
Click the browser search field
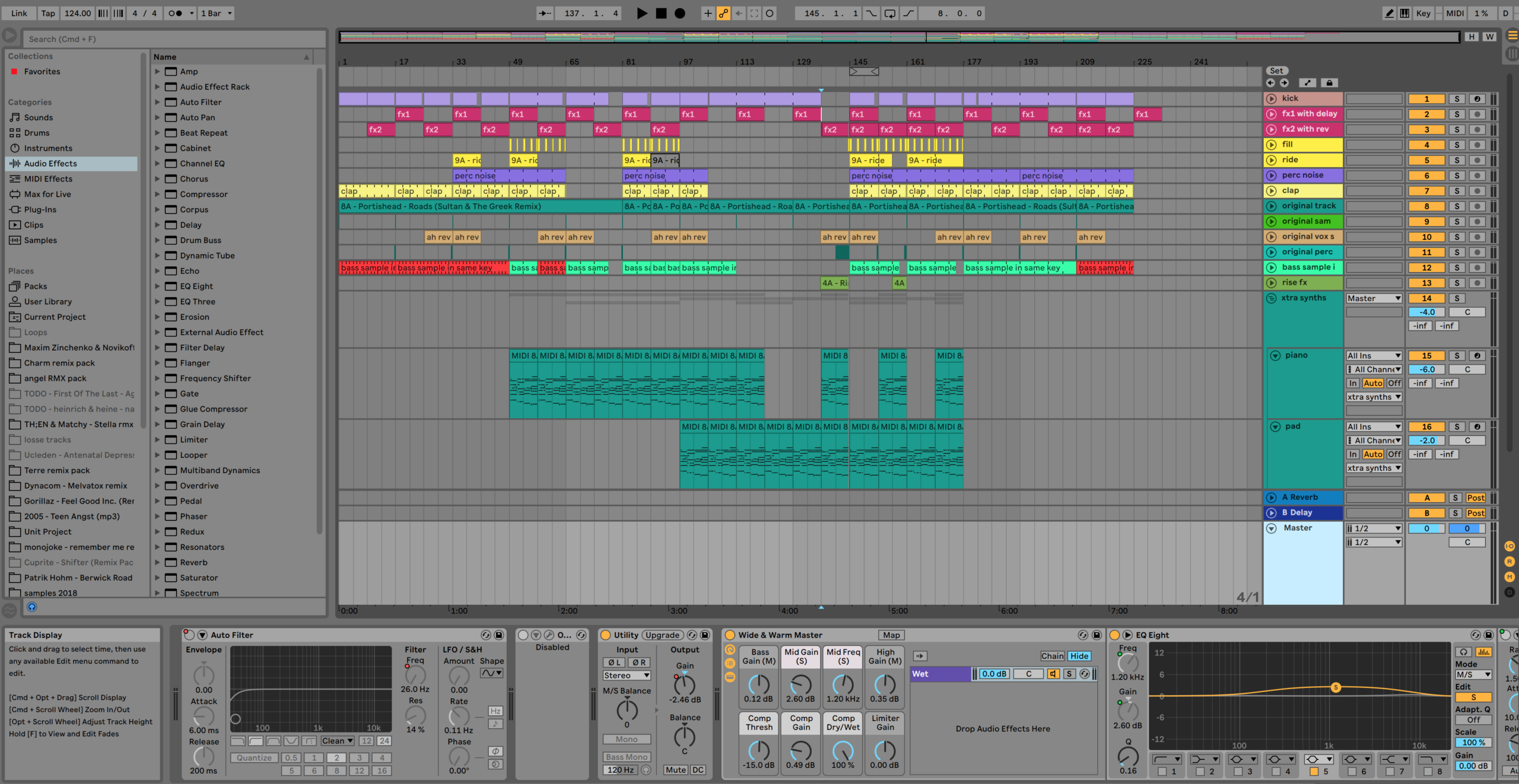pos(172,39)
